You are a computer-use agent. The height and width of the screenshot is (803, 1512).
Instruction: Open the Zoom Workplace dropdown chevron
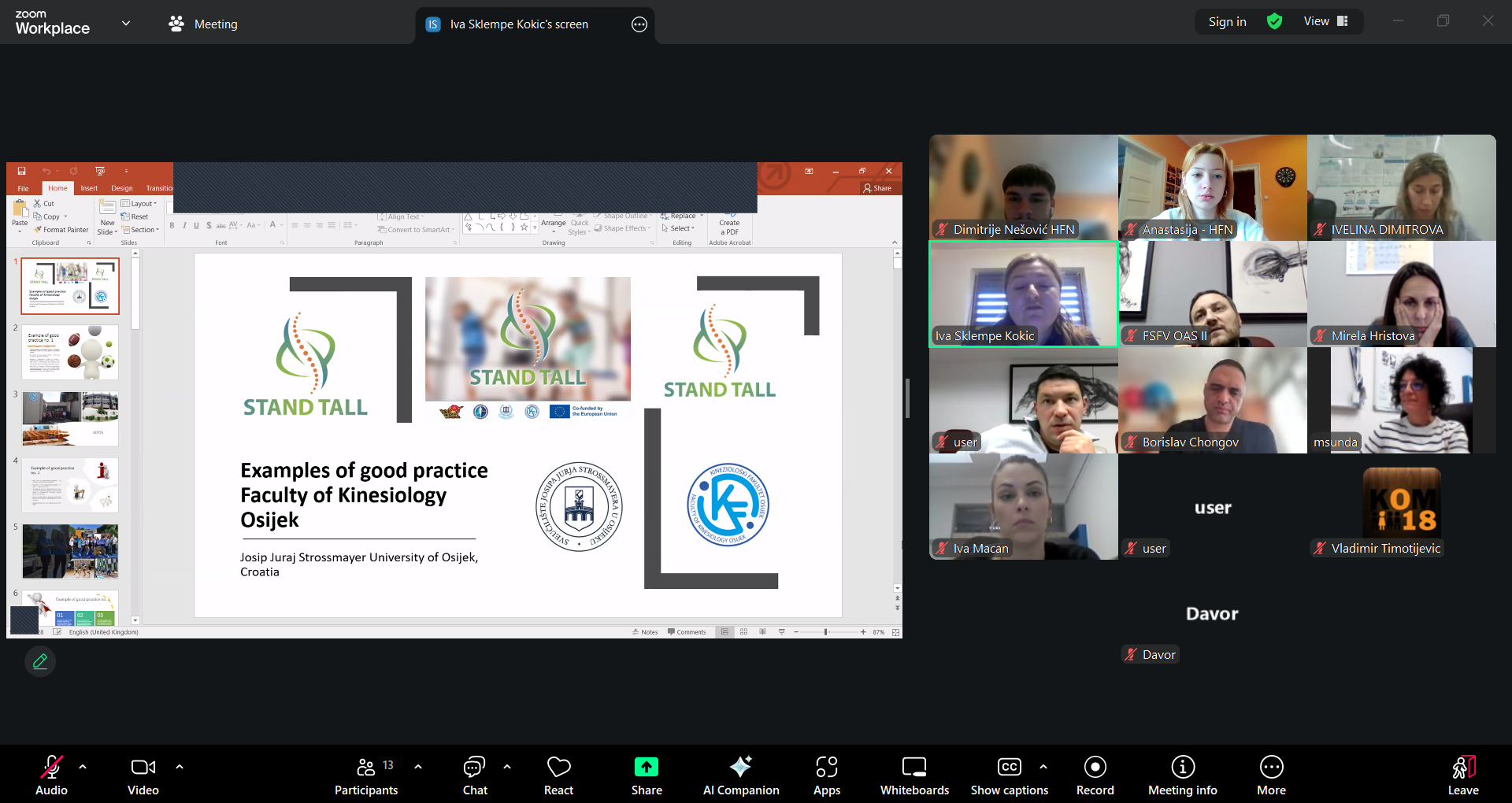pos(126,24)
